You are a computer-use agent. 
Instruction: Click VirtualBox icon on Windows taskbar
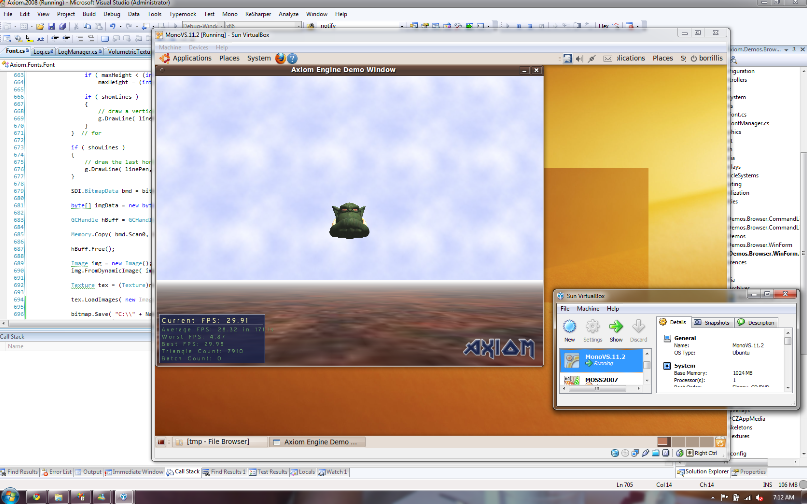(x=124, y=497)
